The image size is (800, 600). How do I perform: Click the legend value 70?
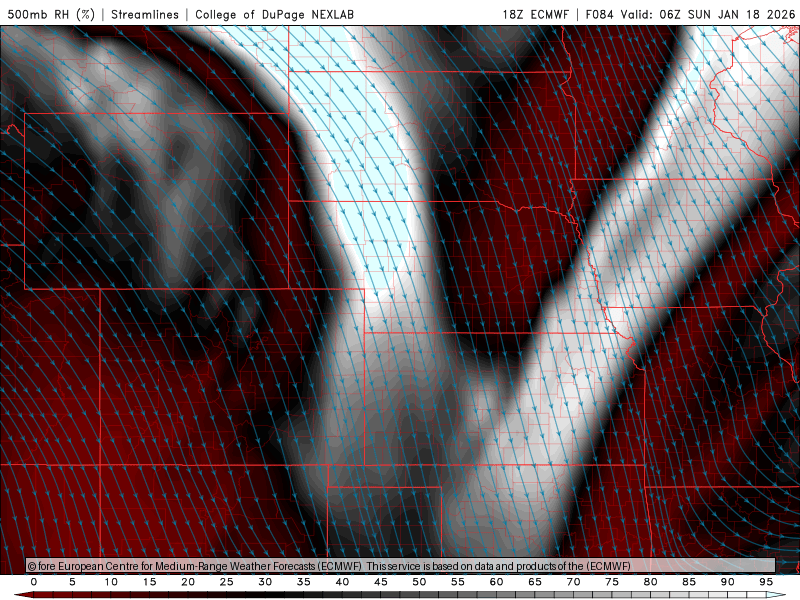(x=573, y=582)
